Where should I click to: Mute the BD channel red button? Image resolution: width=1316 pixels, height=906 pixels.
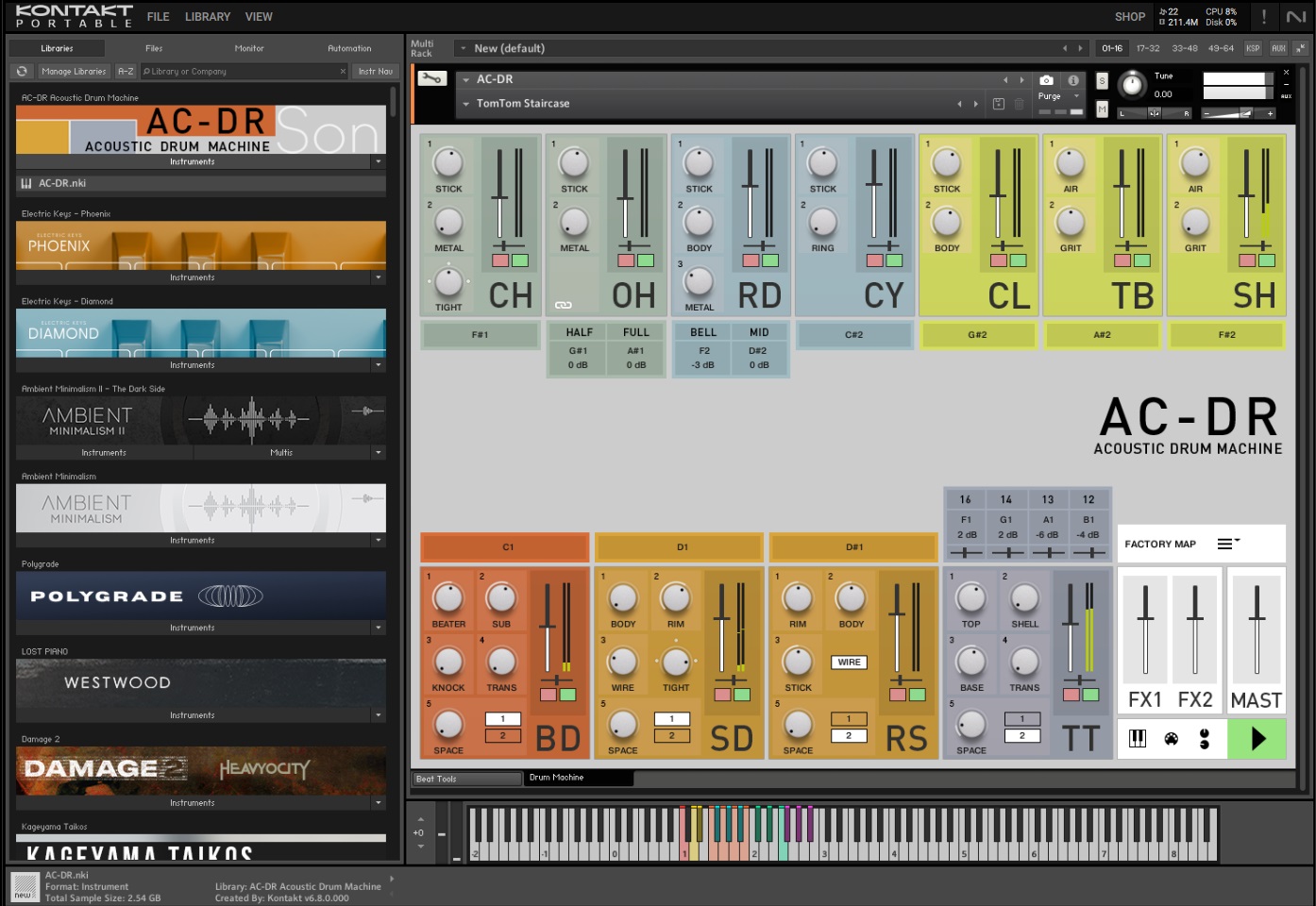[548, 696]
